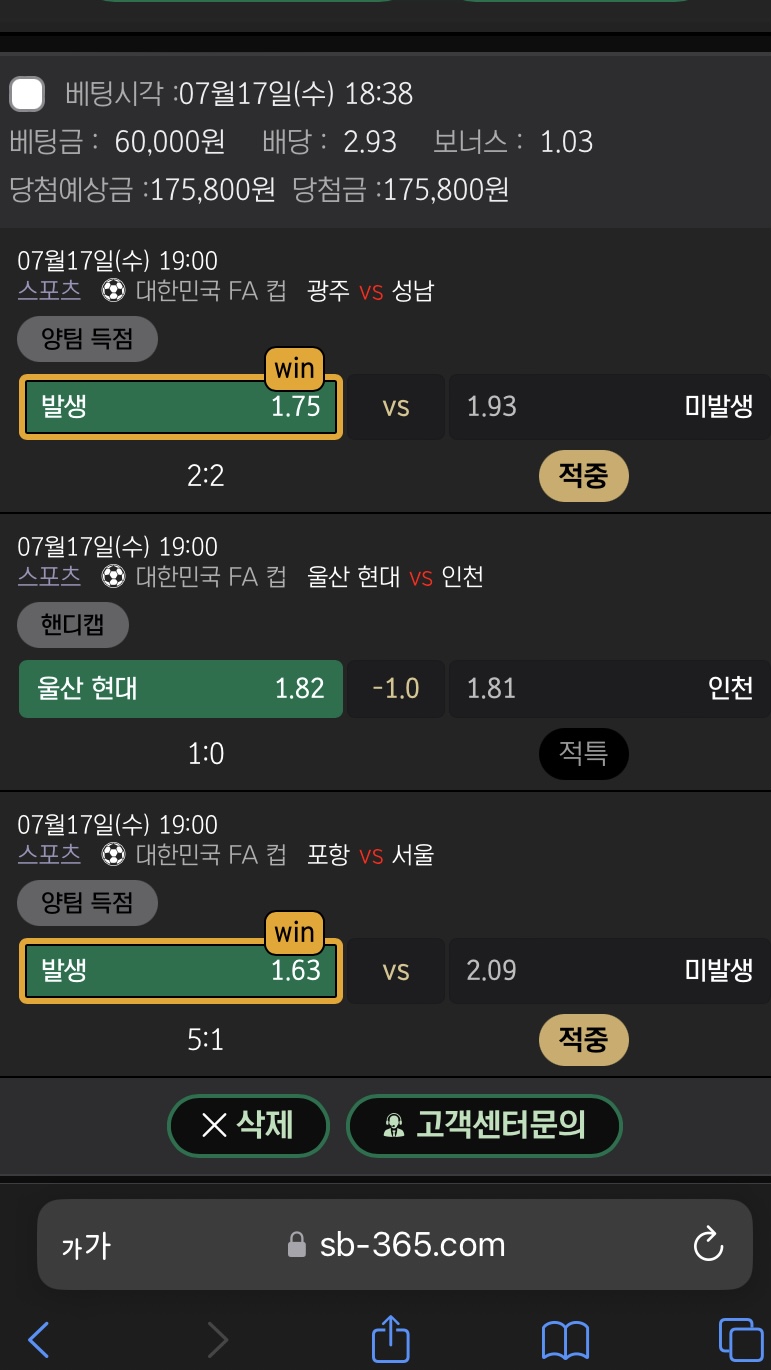Viewport: 771px width, 1370px height.
Task: Tap the 양팀 득점 tag for 광주 match
Action: click(x=88, y=340)
